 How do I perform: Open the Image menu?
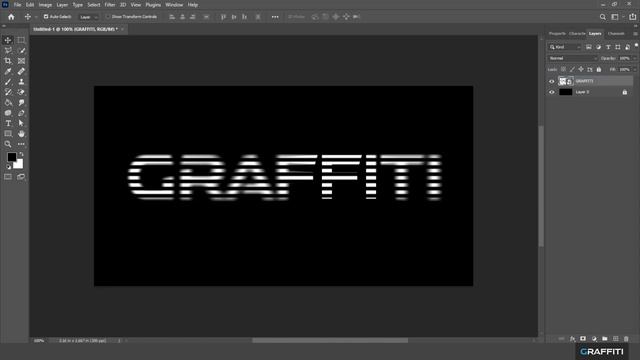(x=45, y=5)
